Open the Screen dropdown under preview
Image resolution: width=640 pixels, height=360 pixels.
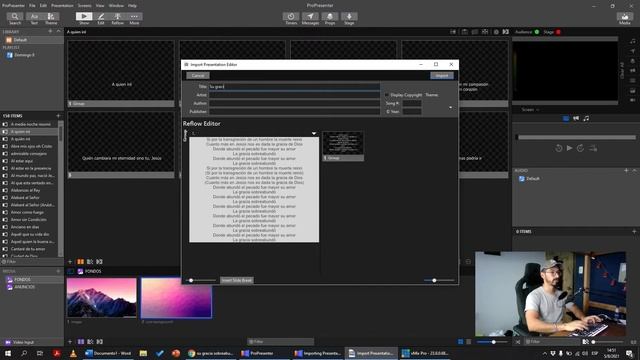coord(531,109)
